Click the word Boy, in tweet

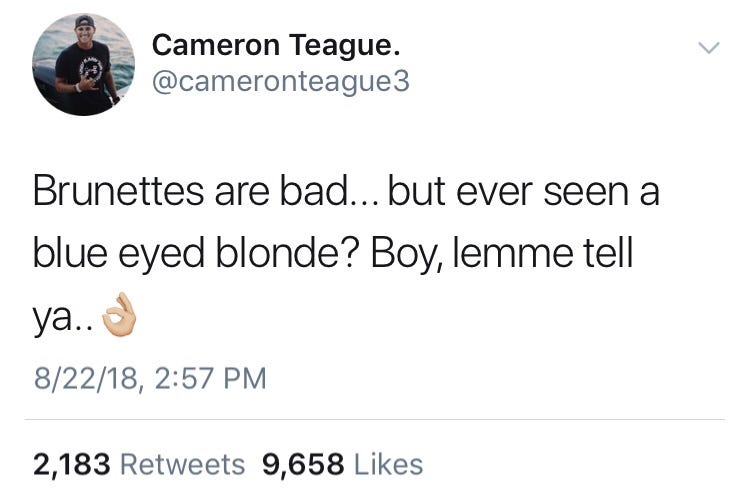406,255
